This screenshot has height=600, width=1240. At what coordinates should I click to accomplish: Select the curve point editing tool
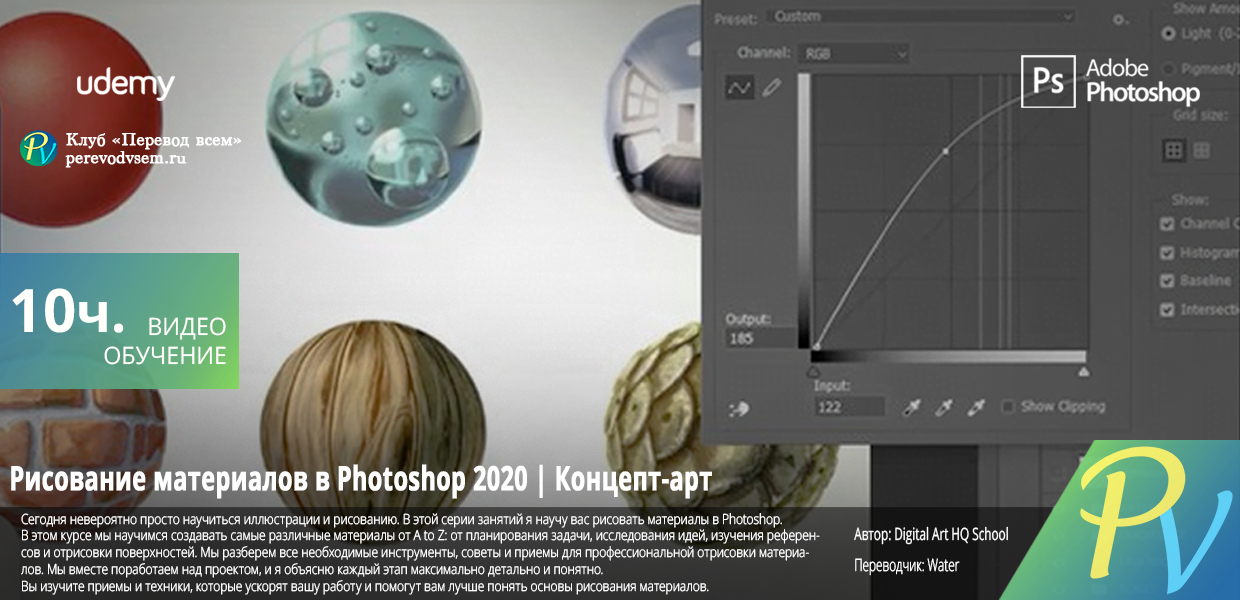[x=739, y=88]
